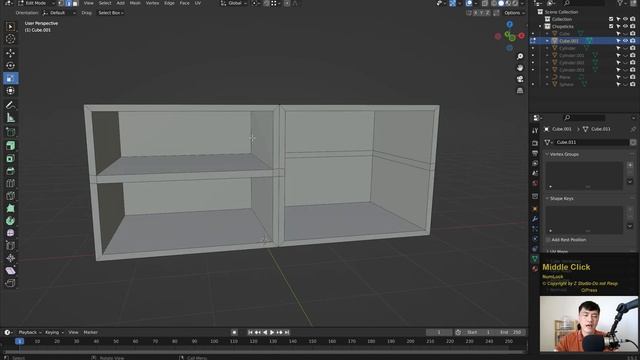Open the Edit Mode dropdown

coord(36,3)
